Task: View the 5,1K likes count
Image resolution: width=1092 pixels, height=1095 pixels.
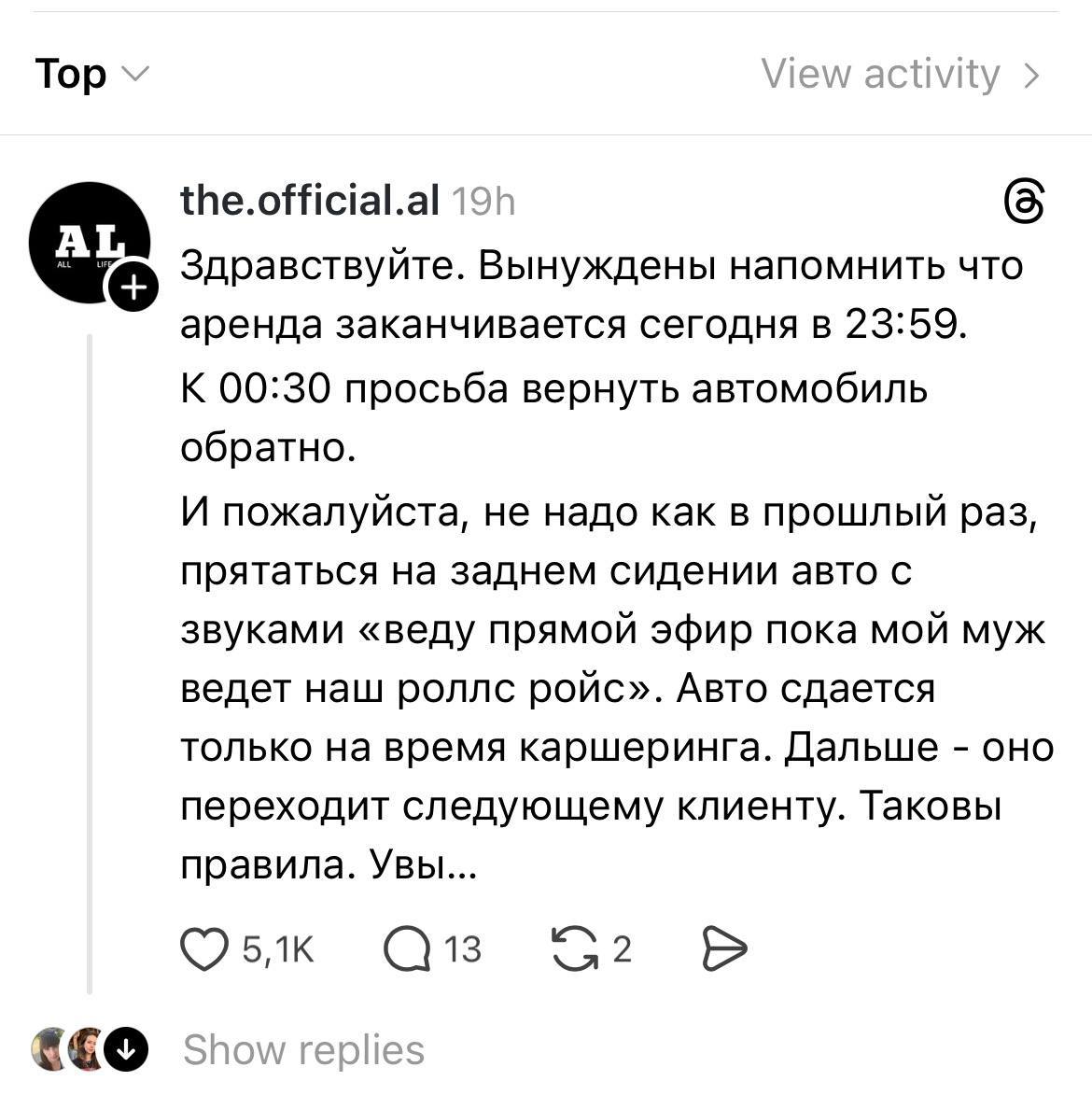Action: pyautogui.click(x=278, y=949)
